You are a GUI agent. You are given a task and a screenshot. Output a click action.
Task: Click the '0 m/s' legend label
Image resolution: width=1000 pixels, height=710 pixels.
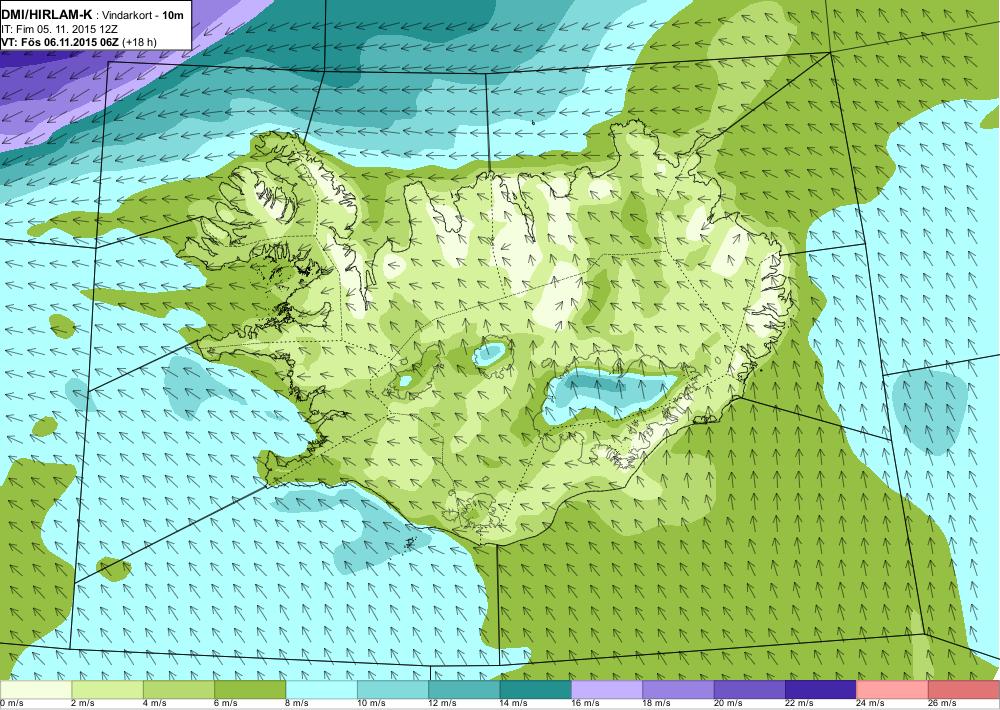pyautogui.click(x=11, y=704)
